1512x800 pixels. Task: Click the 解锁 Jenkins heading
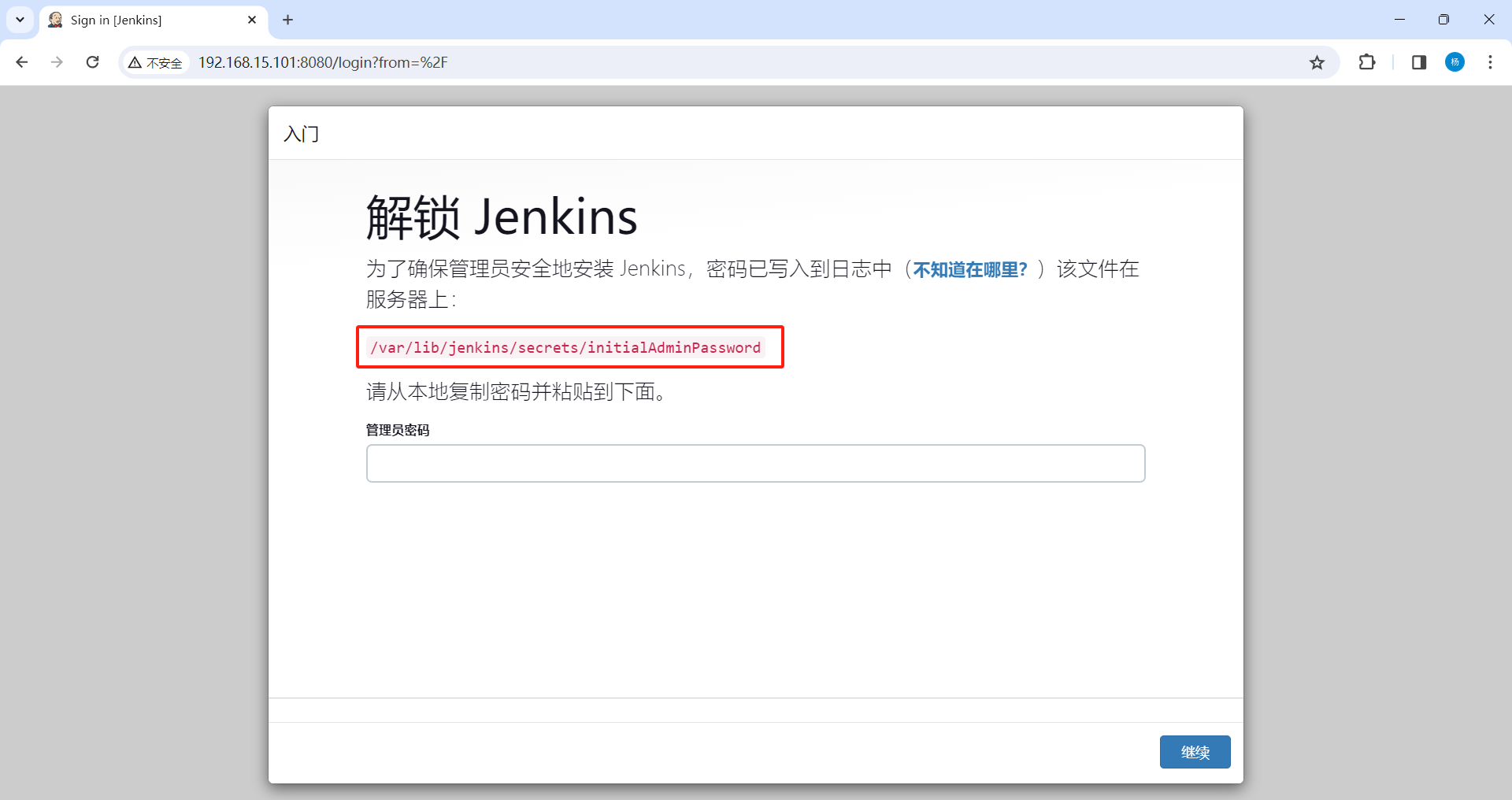tap(502, 217)
